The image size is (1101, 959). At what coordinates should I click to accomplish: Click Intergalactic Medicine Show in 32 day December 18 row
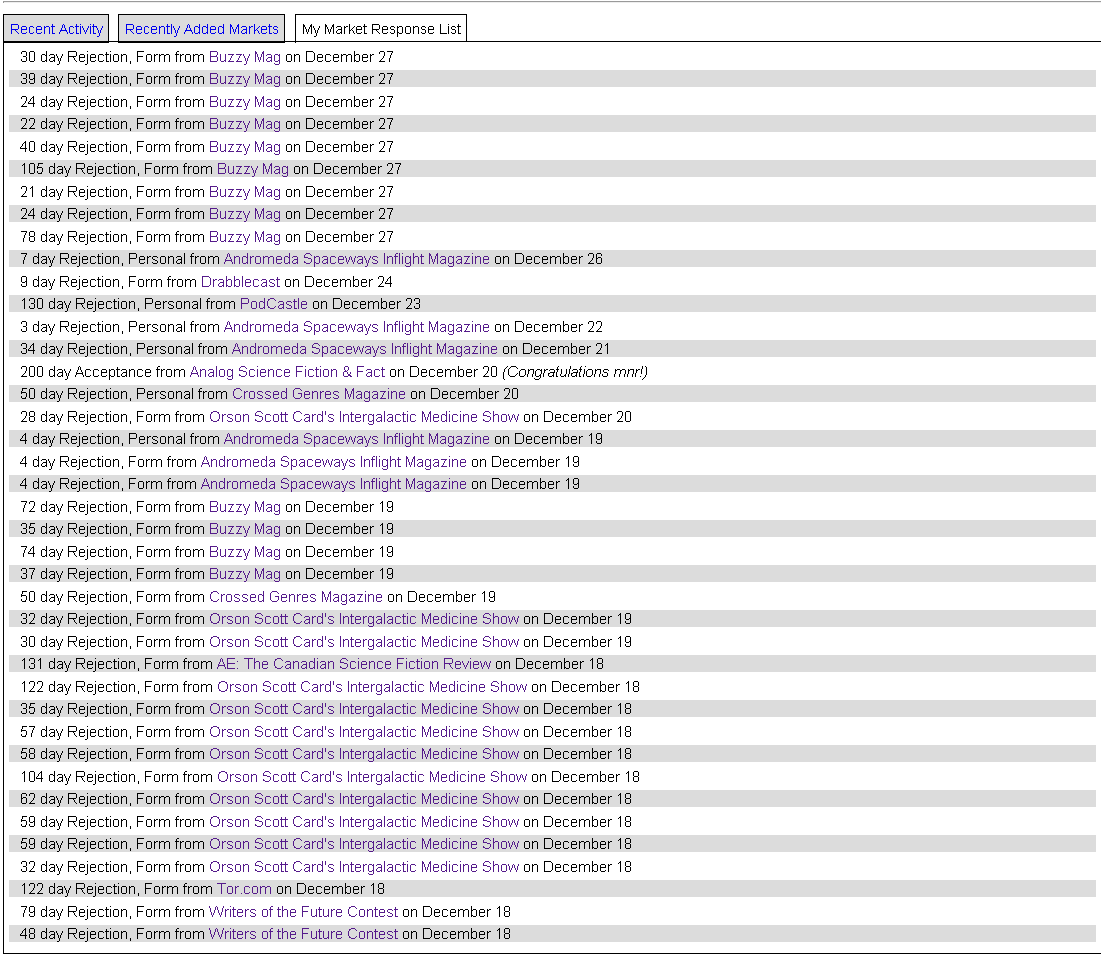click(364, 866)
